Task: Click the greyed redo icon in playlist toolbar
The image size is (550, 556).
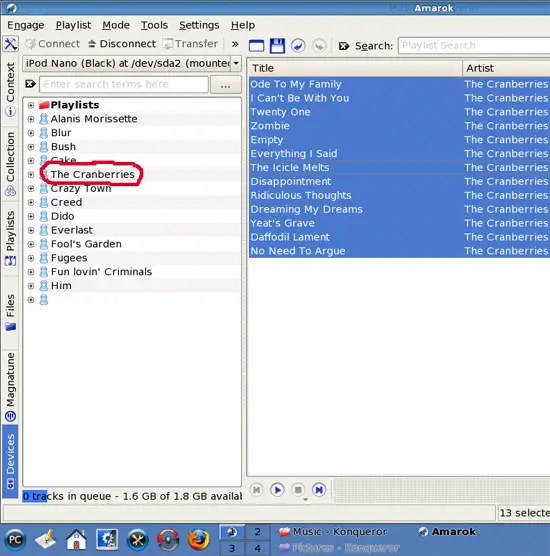Action: (x=319, y=46)
